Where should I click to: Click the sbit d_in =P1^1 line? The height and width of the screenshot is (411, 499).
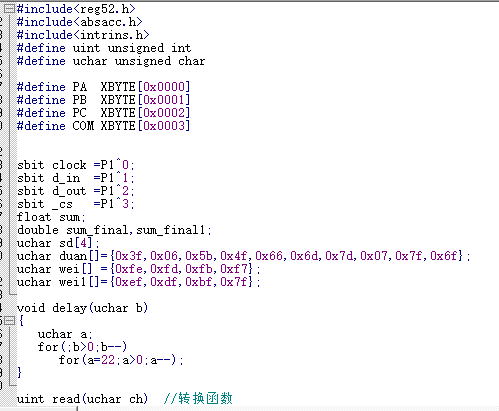(x=76, y=178)
